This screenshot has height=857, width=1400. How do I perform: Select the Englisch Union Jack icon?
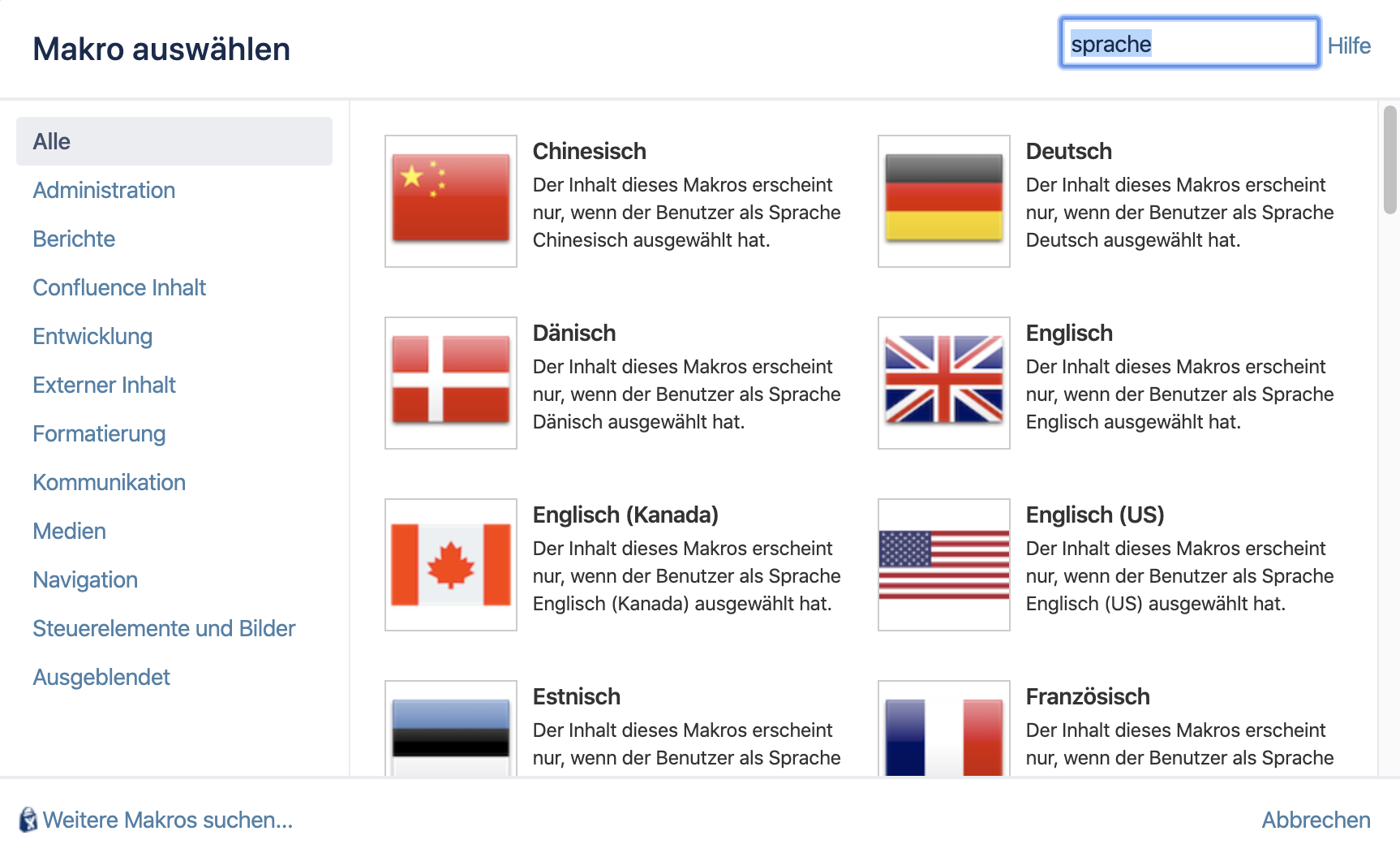(x=944, y=382)
